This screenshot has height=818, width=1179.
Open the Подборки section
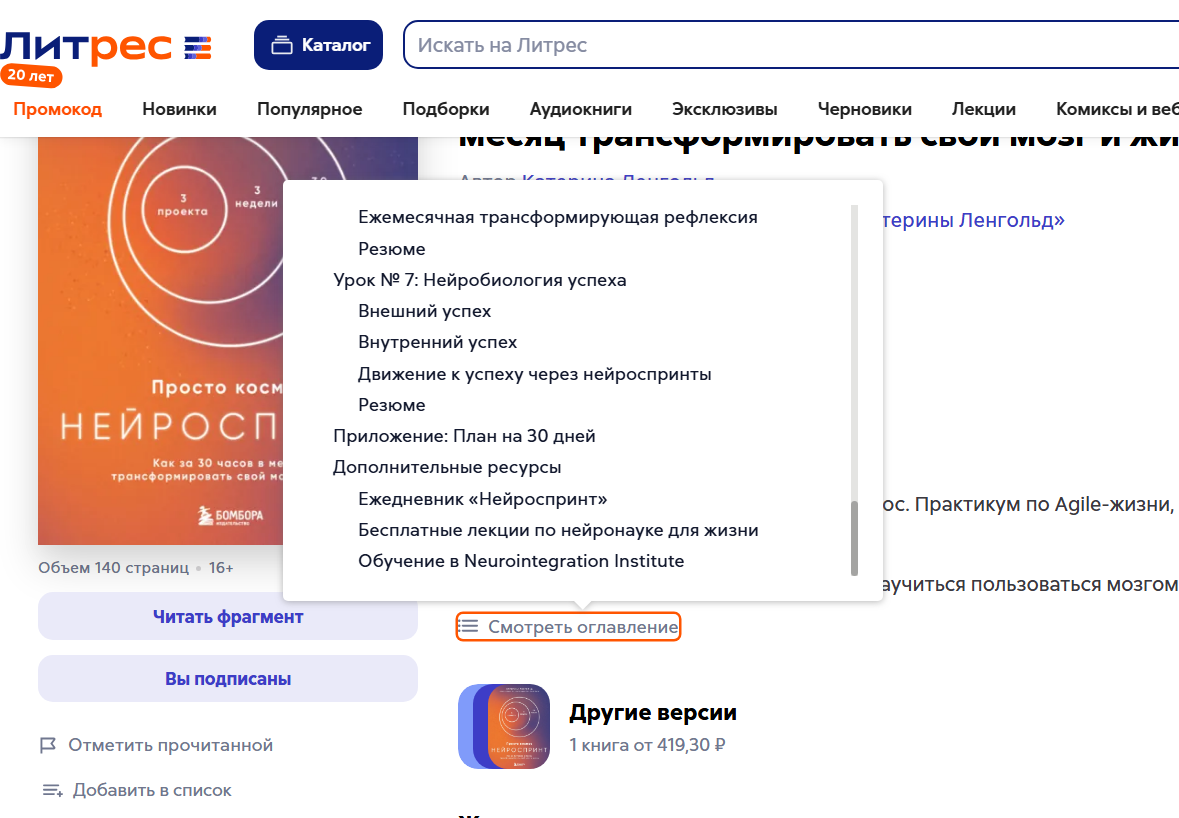(446, 109)
